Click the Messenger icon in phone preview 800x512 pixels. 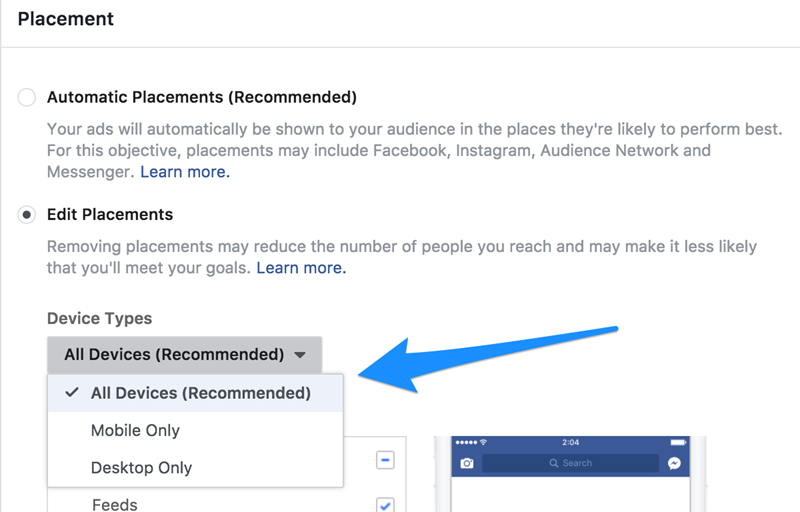point(675,463)
